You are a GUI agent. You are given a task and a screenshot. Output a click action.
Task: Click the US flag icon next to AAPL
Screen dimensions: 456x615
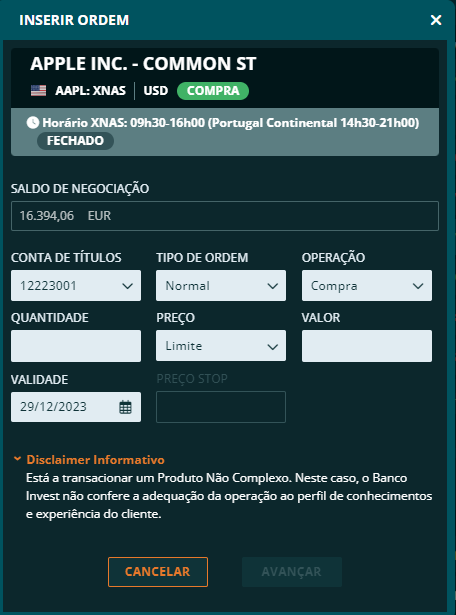click(38, 91)
